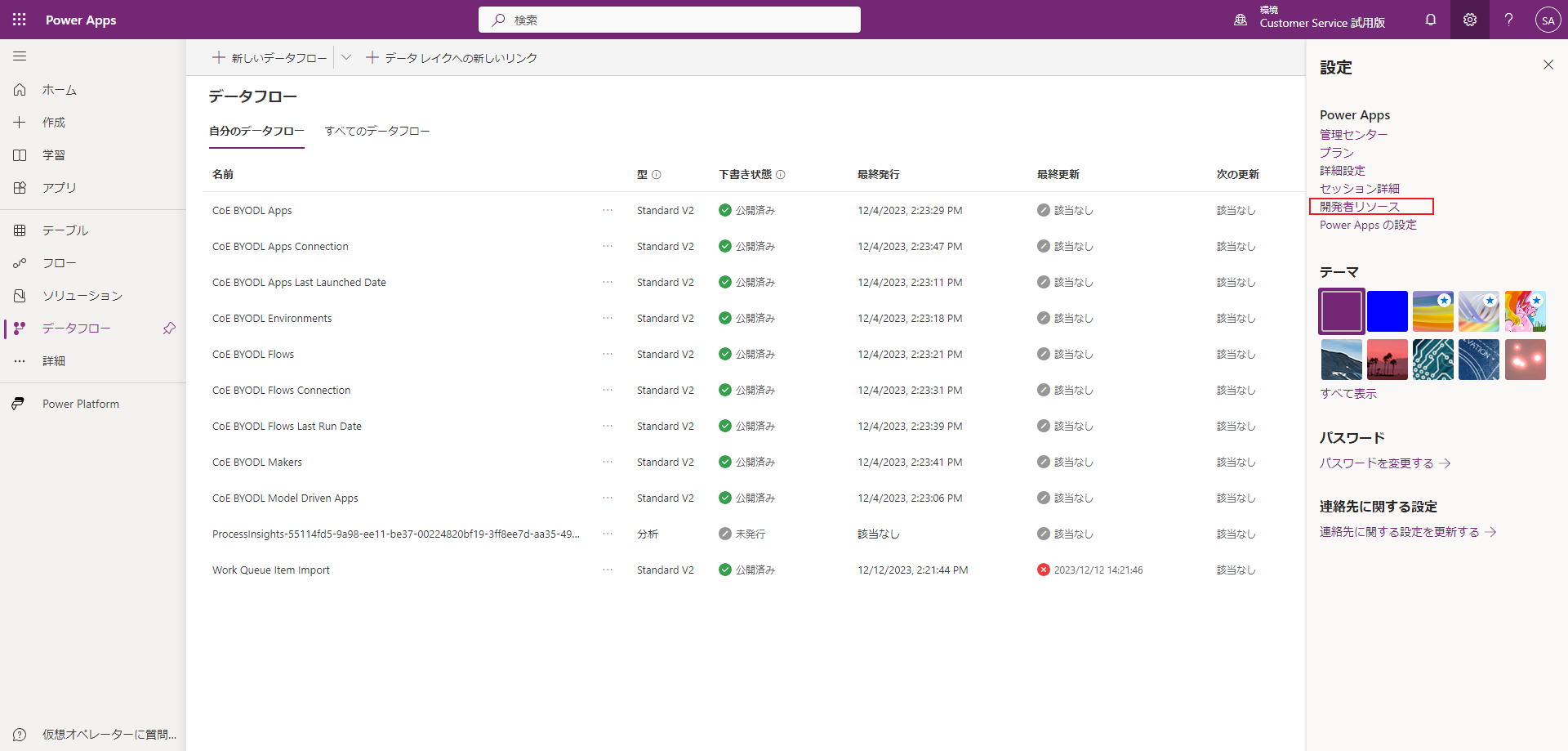
Task: Open more options for CoE BYODL Flows Last Run Date
Action: coord(608,426)
